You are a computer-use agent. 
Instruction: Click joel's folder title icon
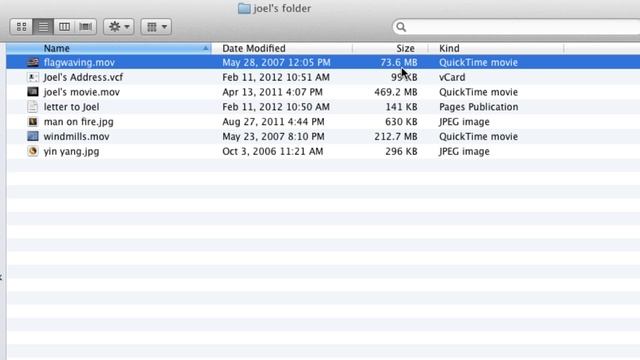(244, 8)
